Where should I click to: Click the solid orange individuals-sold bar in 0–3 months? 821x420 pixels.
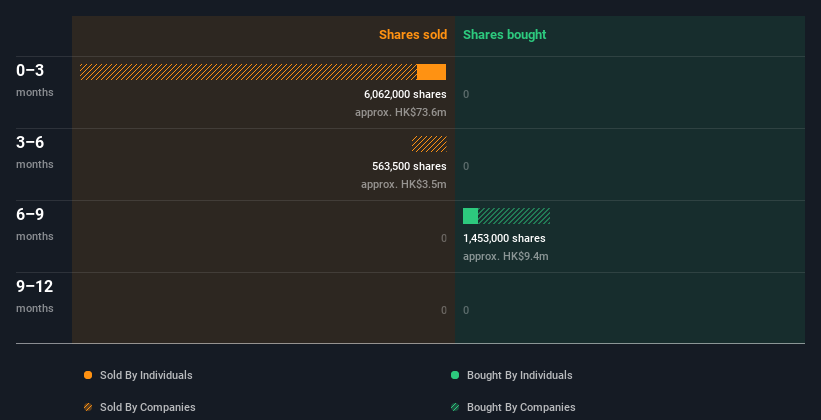coord(431,72)
